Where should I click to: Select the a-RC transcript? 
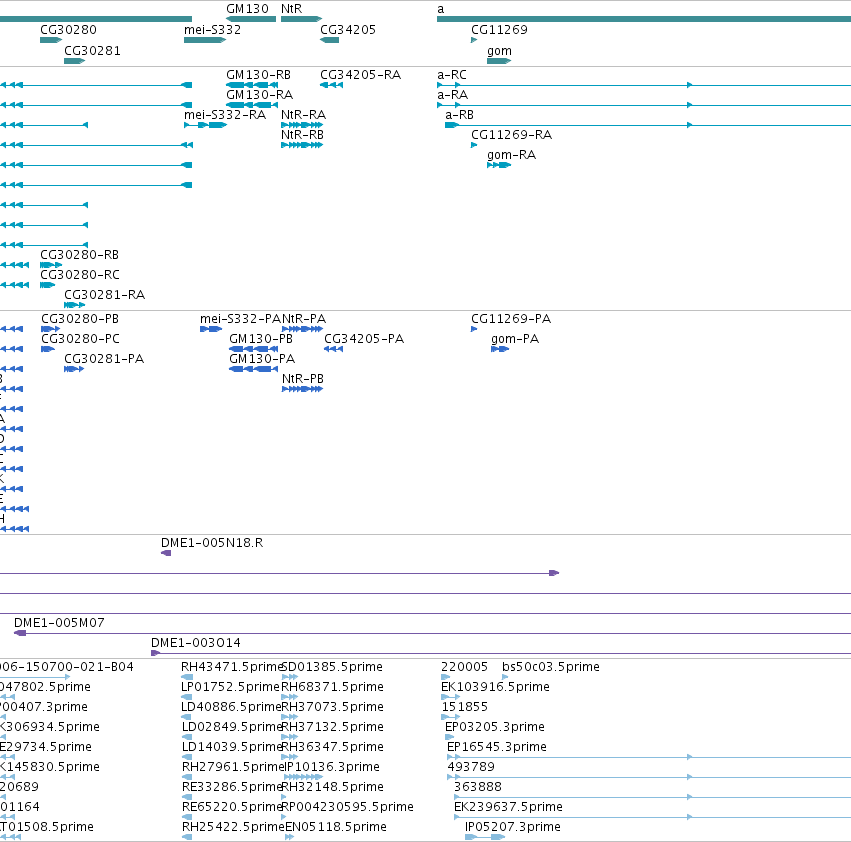644,85
